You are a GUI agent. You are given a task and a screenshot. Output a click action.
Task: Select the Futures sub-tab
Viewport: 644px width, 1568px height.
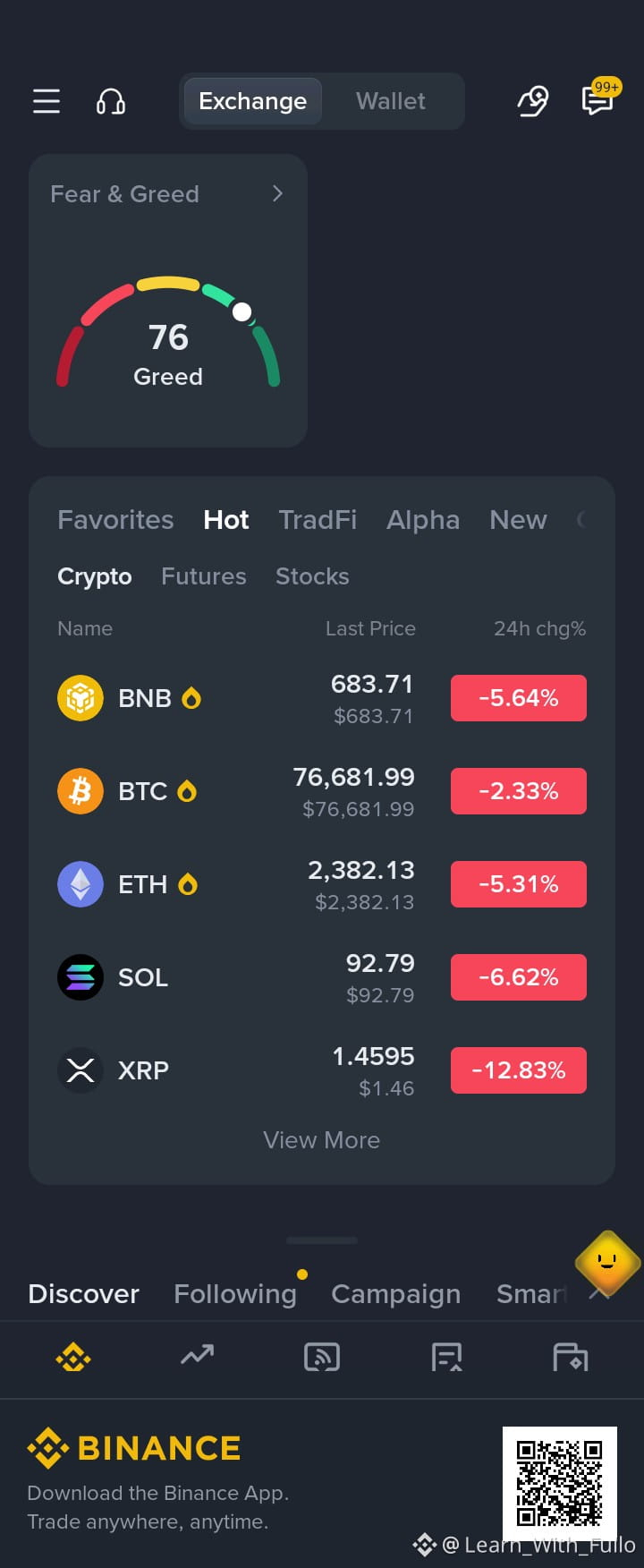click(204, 576)
